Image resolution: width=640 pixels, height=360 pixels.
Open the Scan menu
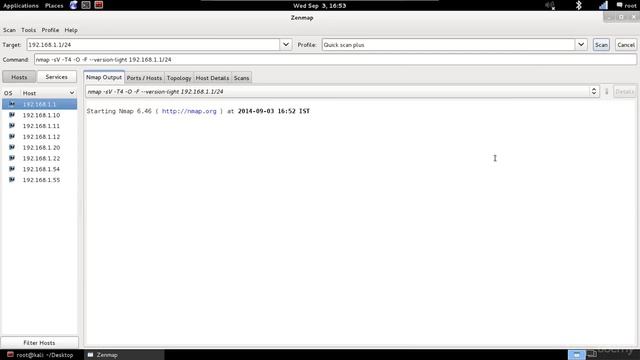tap(9, 30)
